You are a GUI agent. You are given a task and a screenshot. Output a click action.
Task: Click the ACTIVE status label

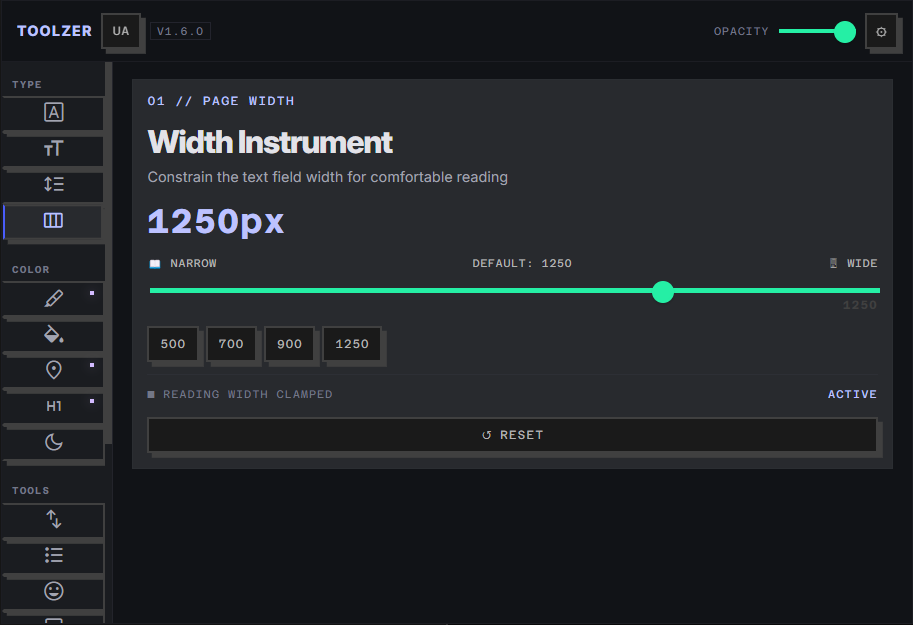point(852,394)
